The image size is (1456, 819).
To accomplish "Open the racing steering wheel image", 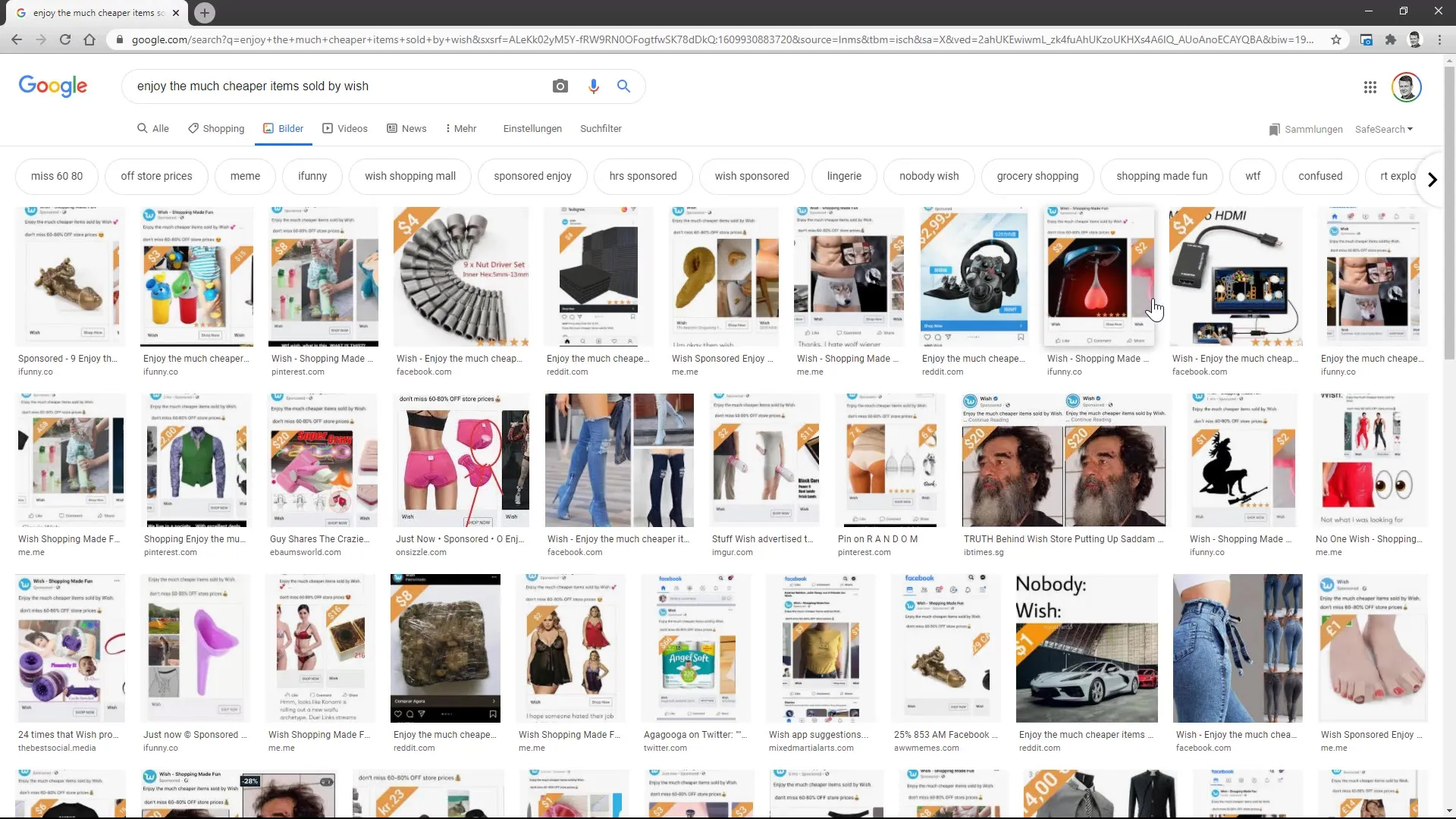I will pos(974,277).
